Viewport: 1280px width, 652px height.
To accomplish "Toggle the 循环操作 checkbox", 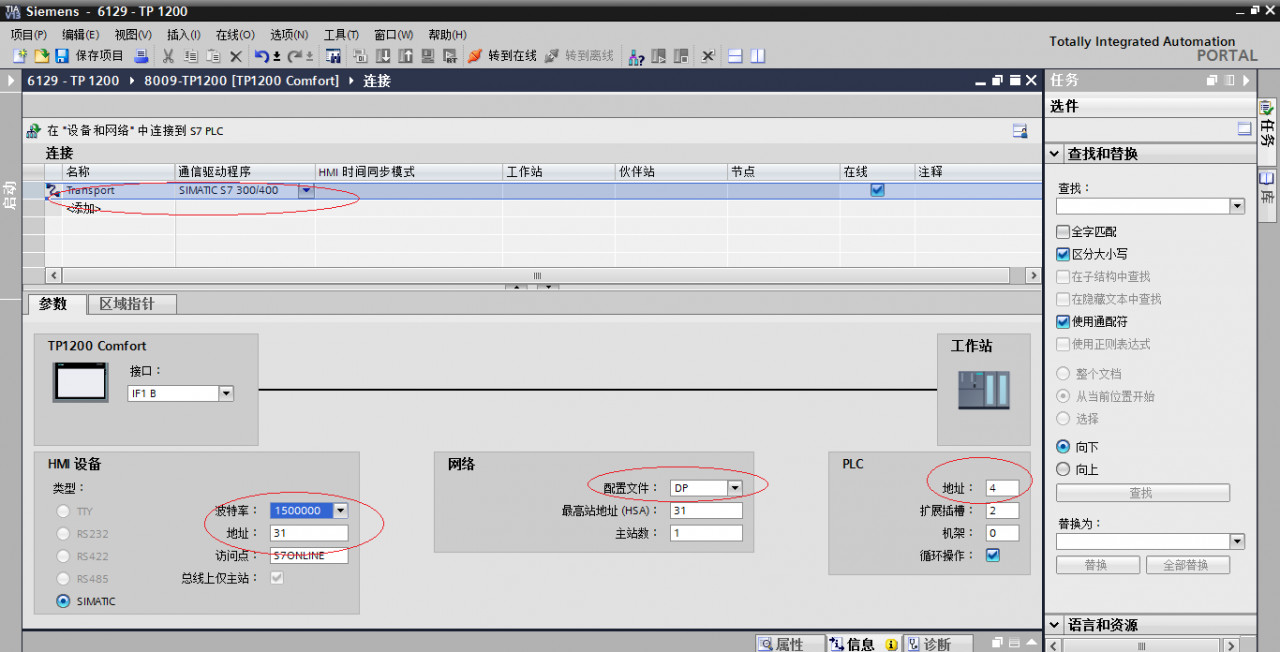I will 993,555.
